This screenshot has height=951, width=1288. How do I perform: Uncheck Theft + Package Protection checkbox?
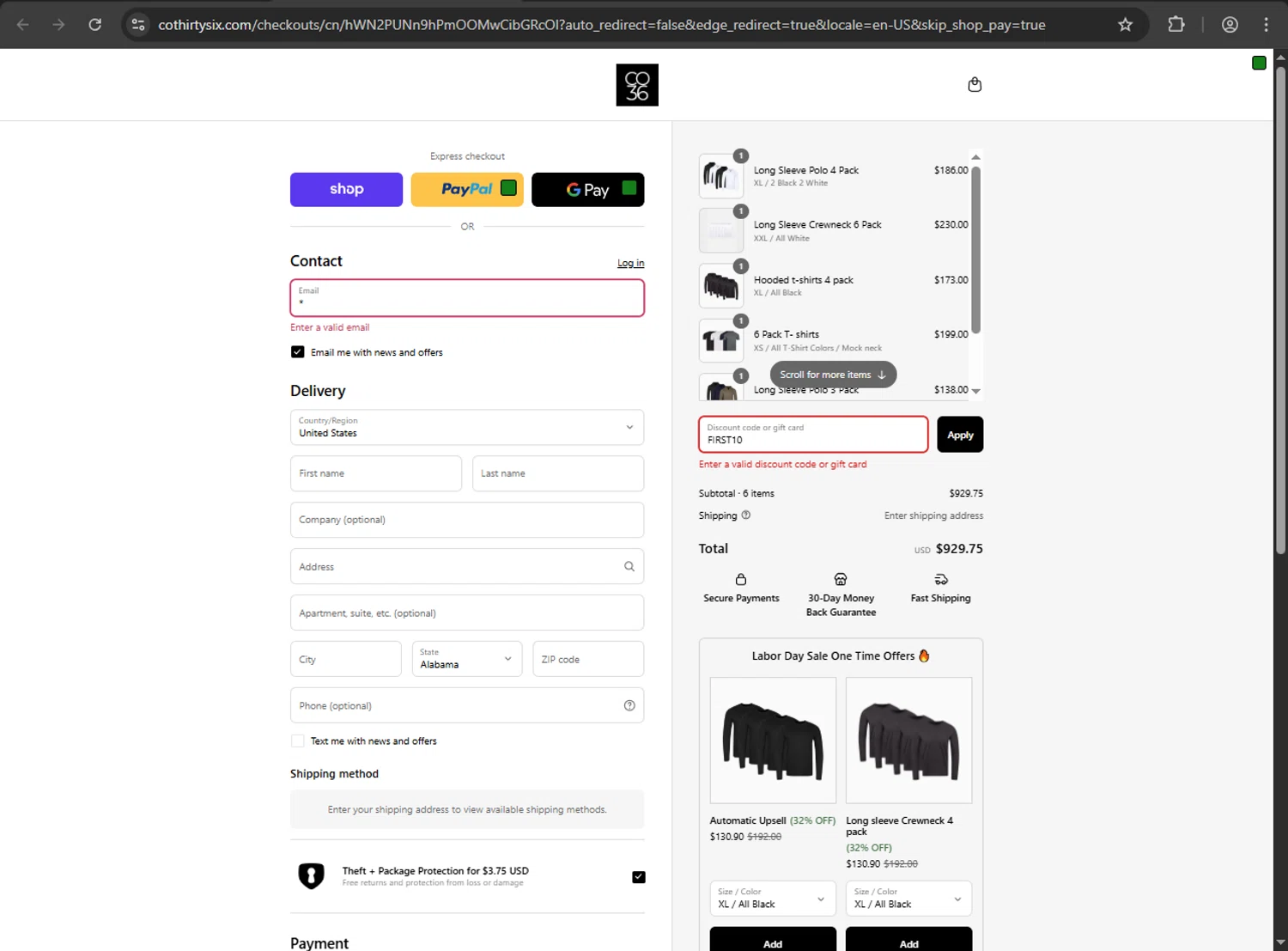tap(639, 877)
